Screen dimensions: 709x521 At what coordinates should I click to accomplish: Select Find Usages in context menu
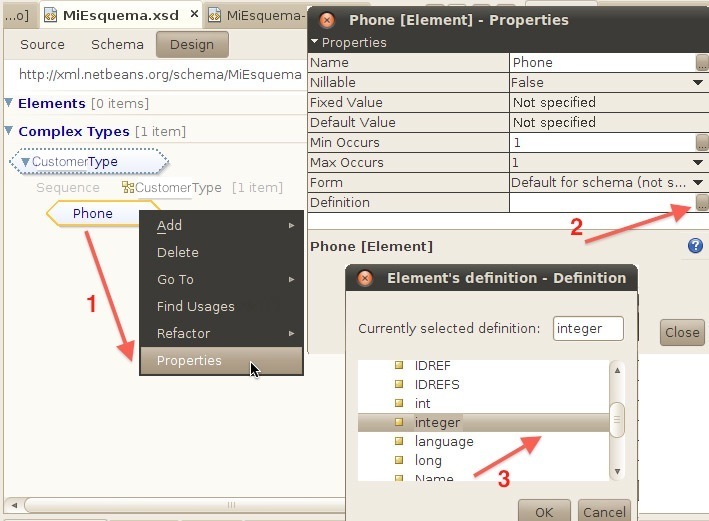[x=195, y=307]
